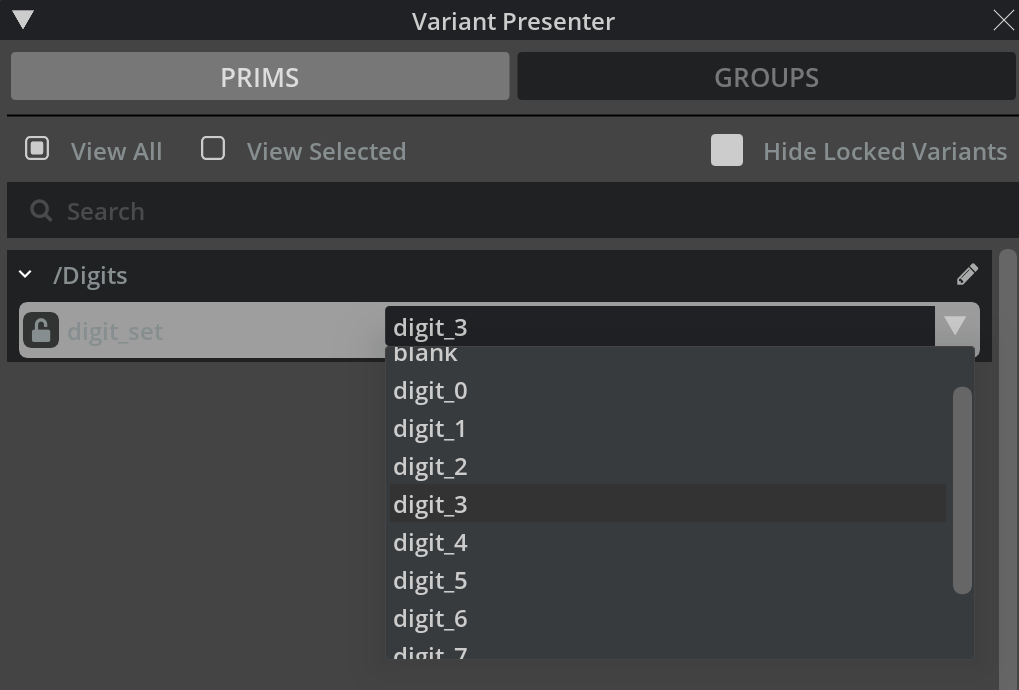Collapse the /Digits prim section

pos(26,275)
